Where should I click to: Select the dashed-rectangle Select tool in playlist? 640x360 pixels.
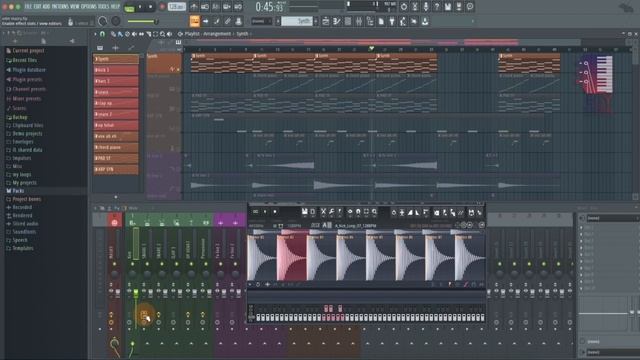155,34
